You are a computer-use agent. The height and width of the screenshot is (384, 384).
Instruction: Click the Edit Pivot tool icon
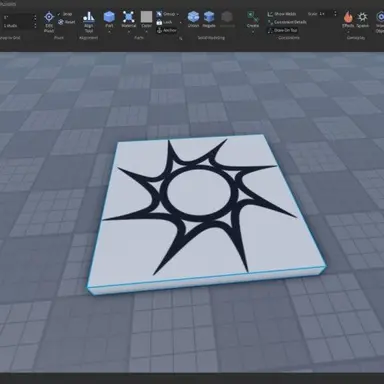coord(49,17)
